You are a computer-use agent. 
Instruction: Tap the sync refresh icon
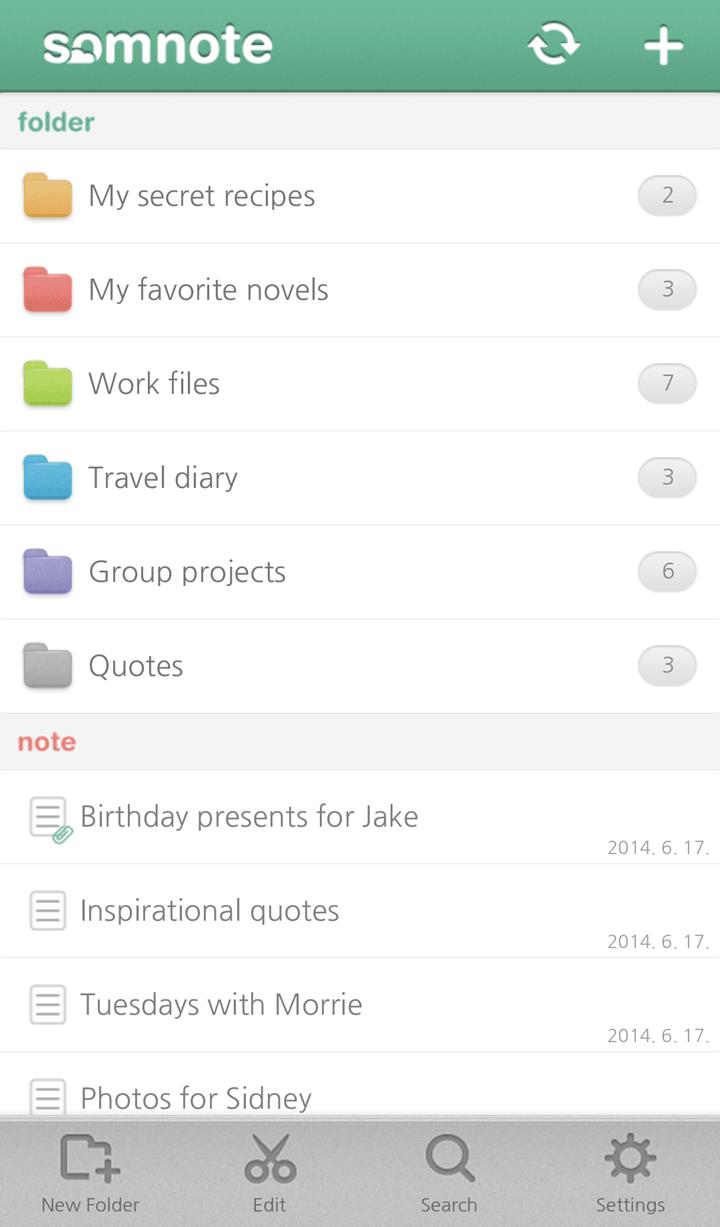point(554,46)
